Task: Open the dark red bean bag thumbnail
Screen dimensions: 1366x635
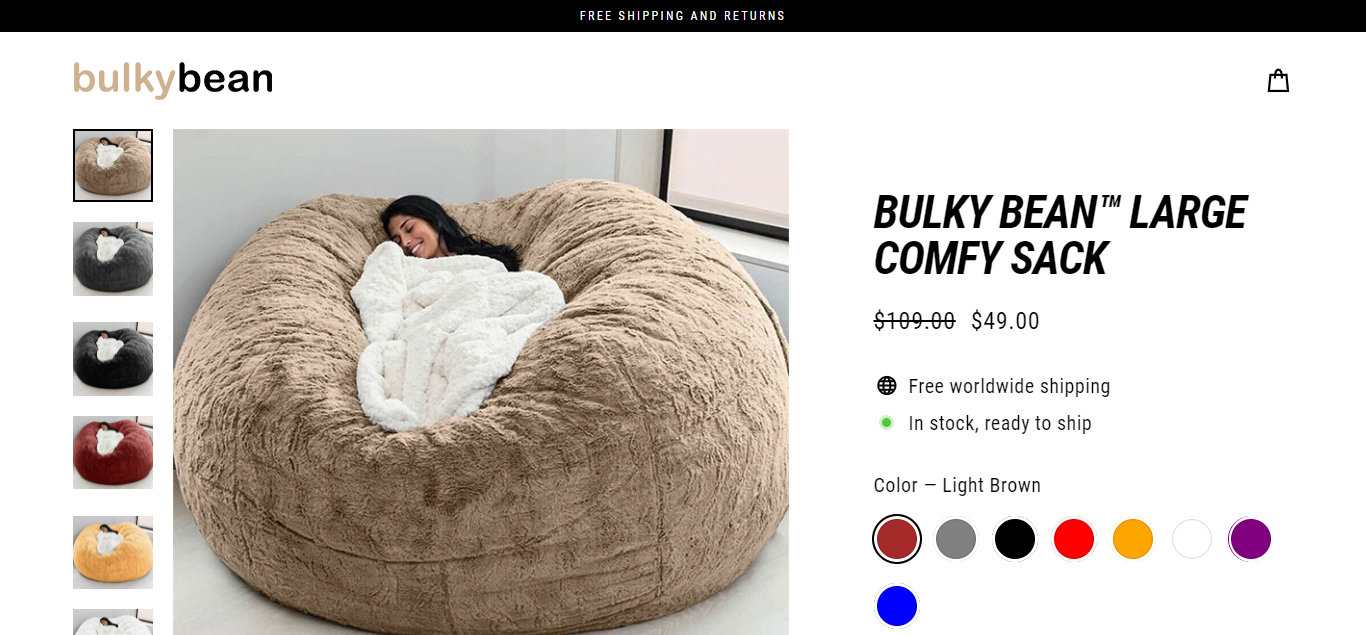Action: click(x=113, y=452)
